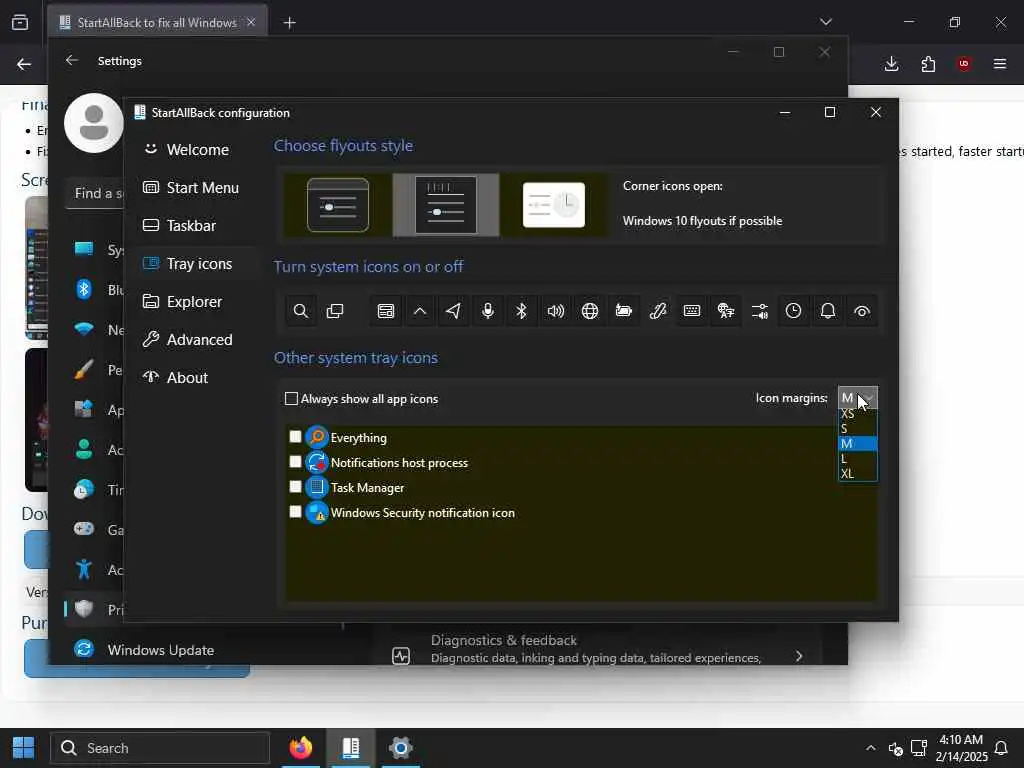Open the Icon margins combo box
Viewport: 1024px width, 768px height.
[x=857, y=398]
